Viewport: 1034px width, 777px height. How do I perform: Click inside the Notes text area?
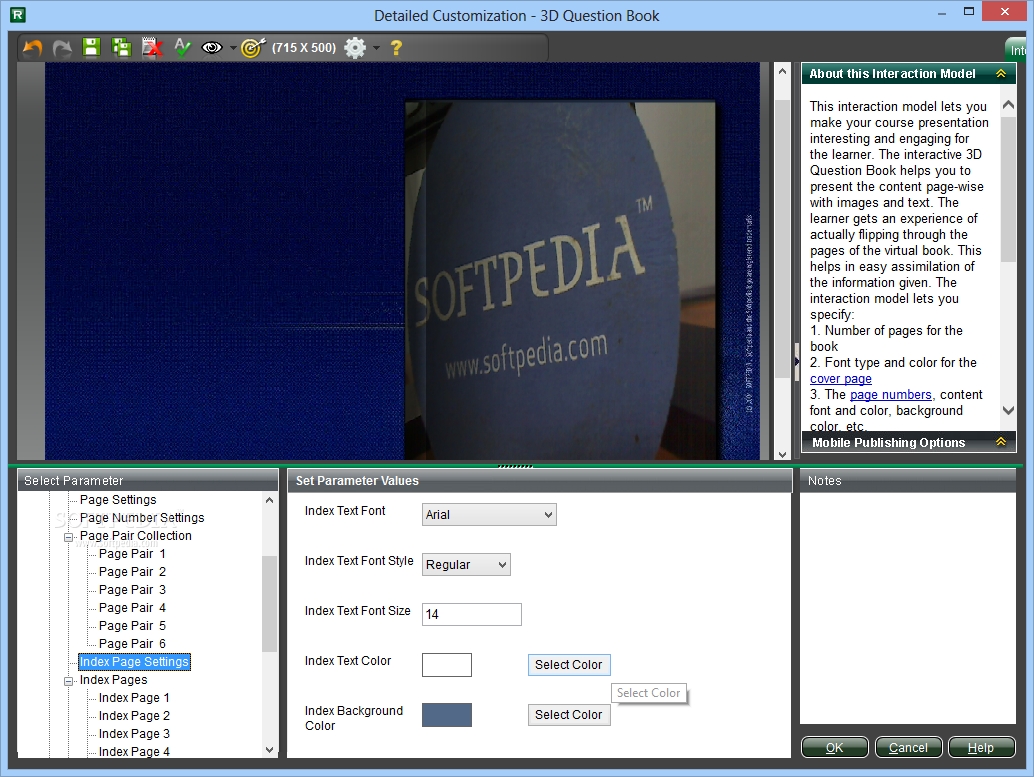click(x=907, y=607)
